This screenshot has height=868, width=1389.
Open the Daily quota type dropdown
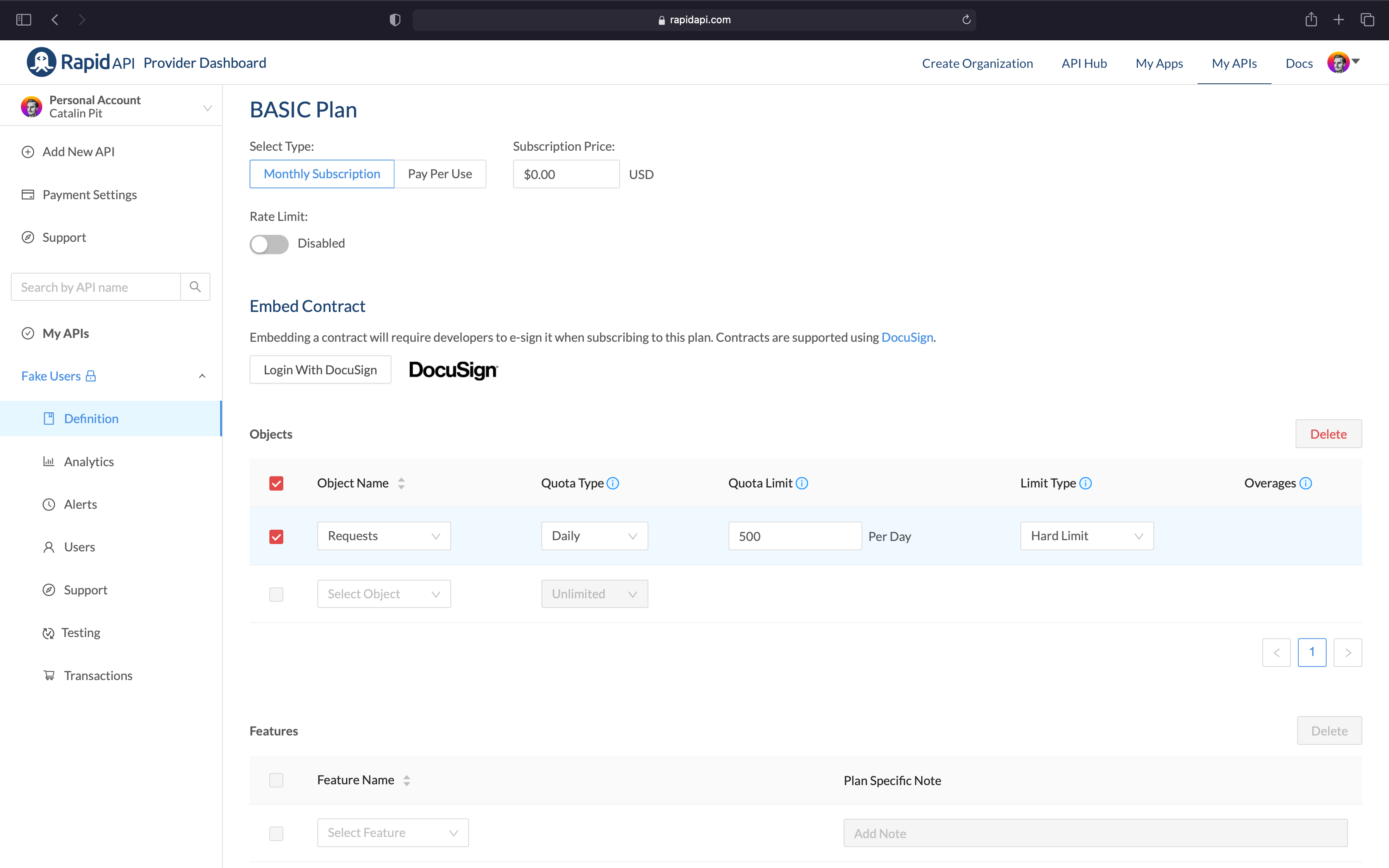pyautogui.click(x=594, y=536)
